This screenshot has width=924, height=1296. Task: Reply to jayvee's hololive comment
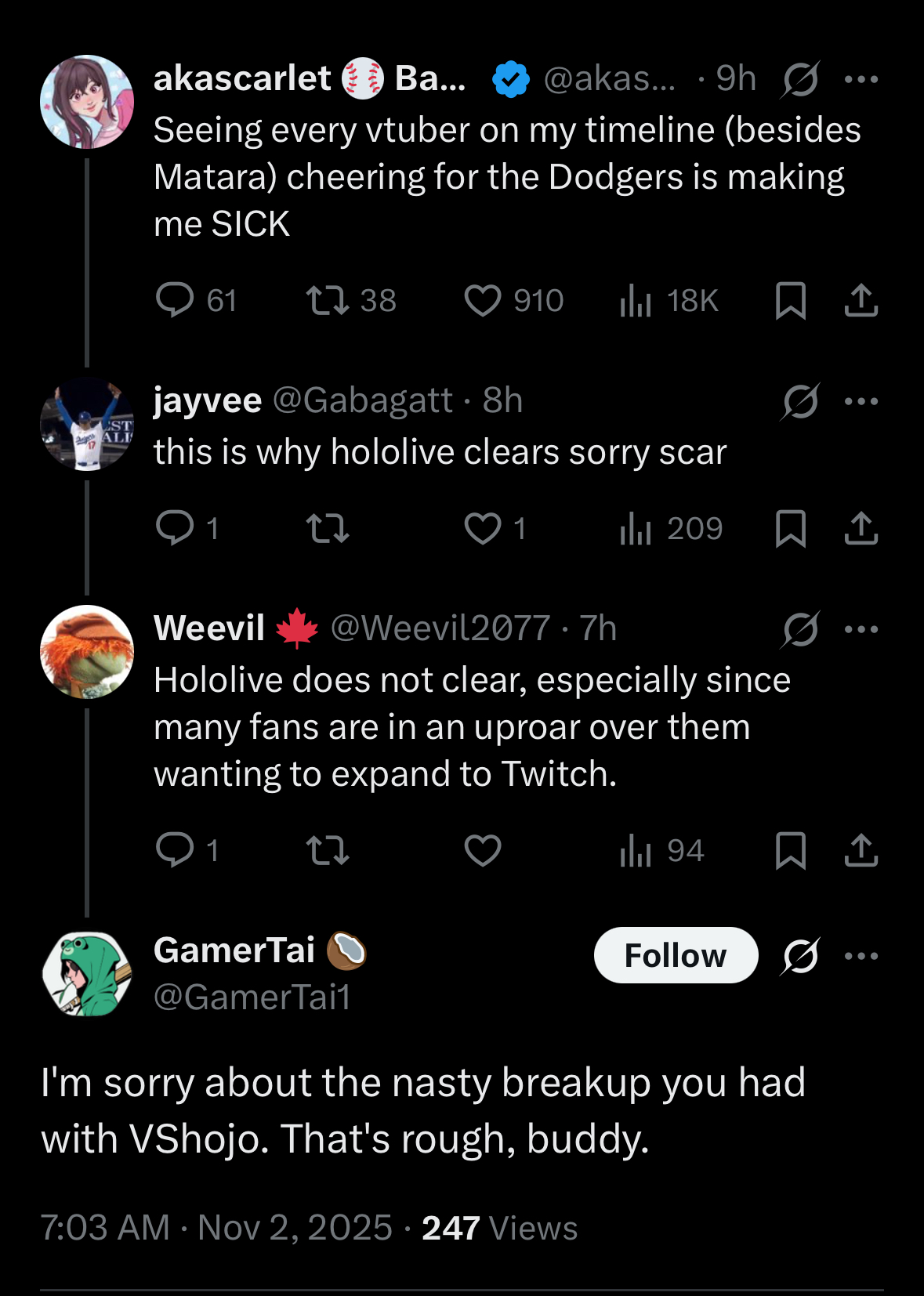click(x=175, y=528)
